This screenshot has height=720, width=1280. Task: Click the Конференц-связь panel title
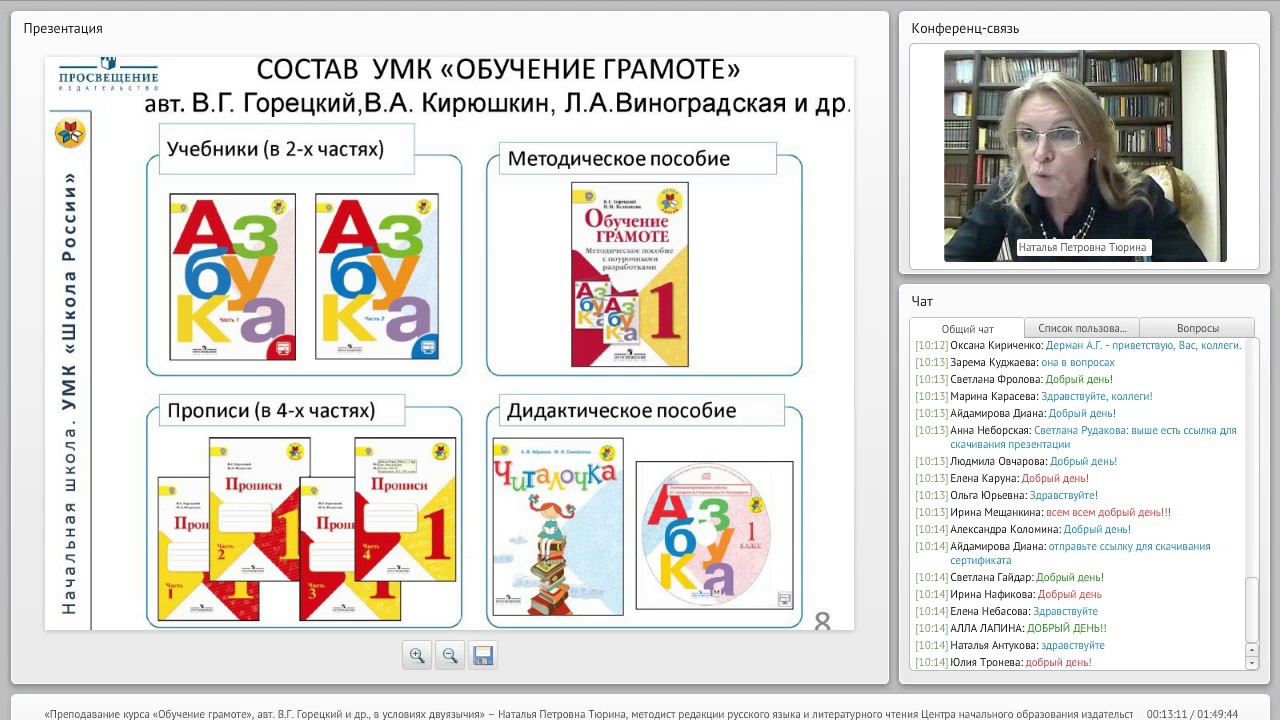(965, 28)
